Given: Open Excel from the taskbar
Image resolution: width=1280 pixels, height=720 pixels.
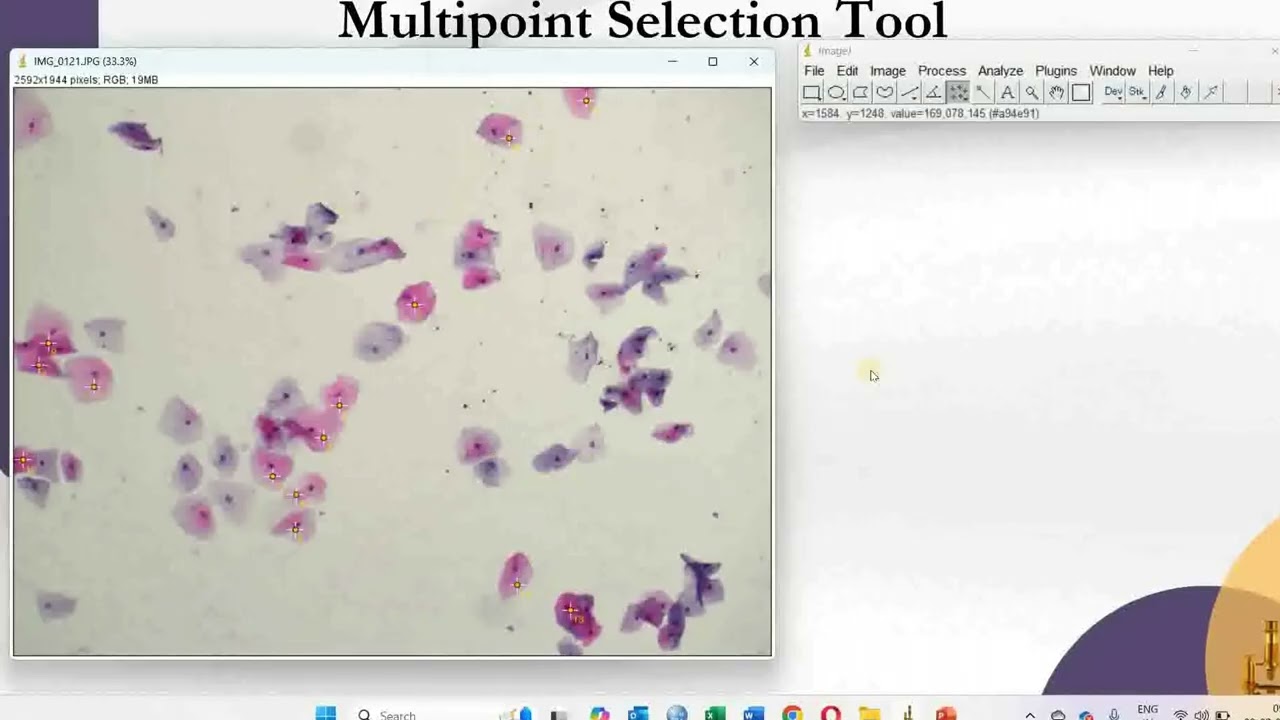Looking at the screenshot, I should [715, 714].
